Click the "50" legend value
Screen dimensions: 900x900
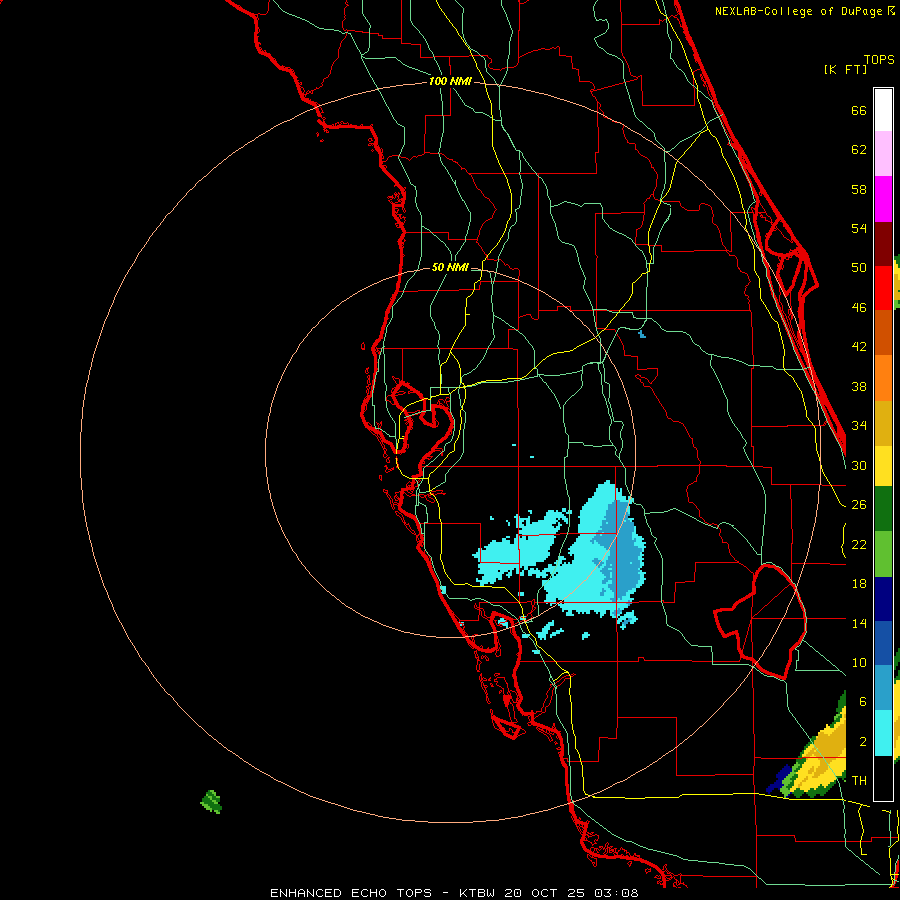pos(859,267)
